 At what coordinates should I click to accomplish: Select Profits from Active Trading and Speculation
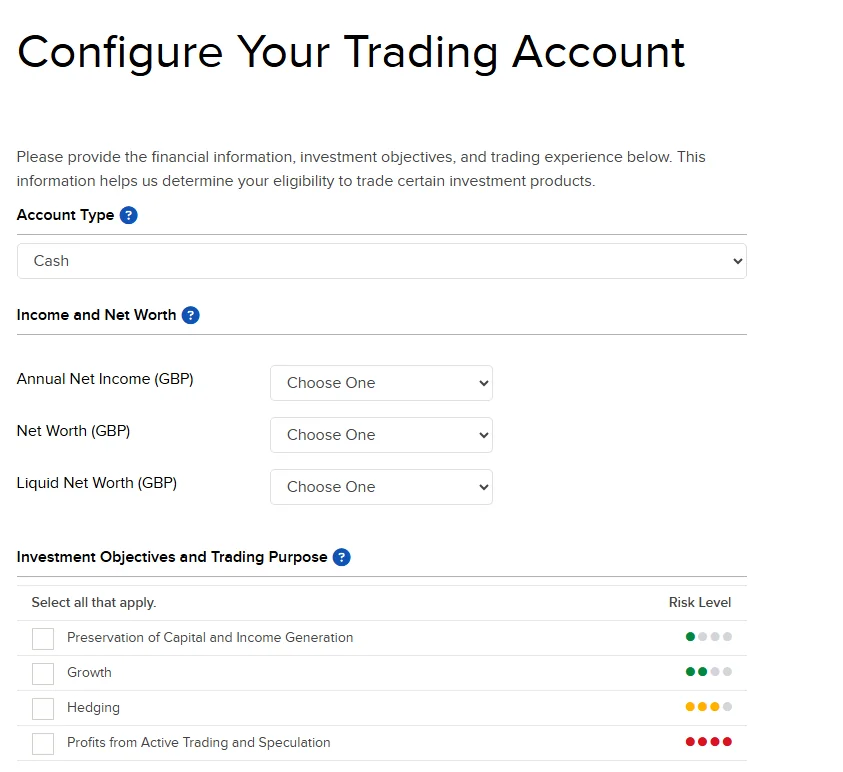[x=42, y=743]
